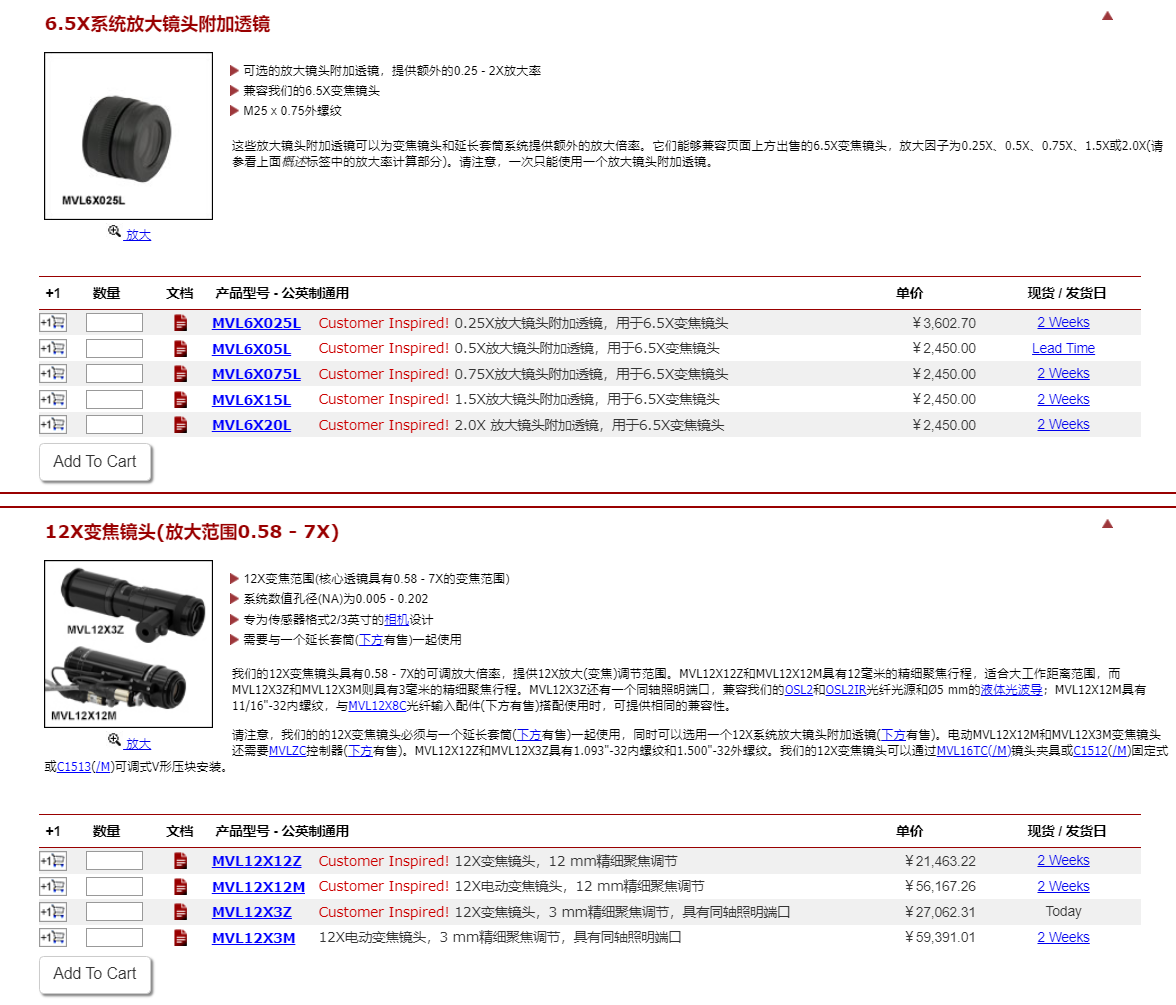Click add-to-cart icon for MVL6X20L row
The image size is (1176, 1005).
click(x=53, y=425)
